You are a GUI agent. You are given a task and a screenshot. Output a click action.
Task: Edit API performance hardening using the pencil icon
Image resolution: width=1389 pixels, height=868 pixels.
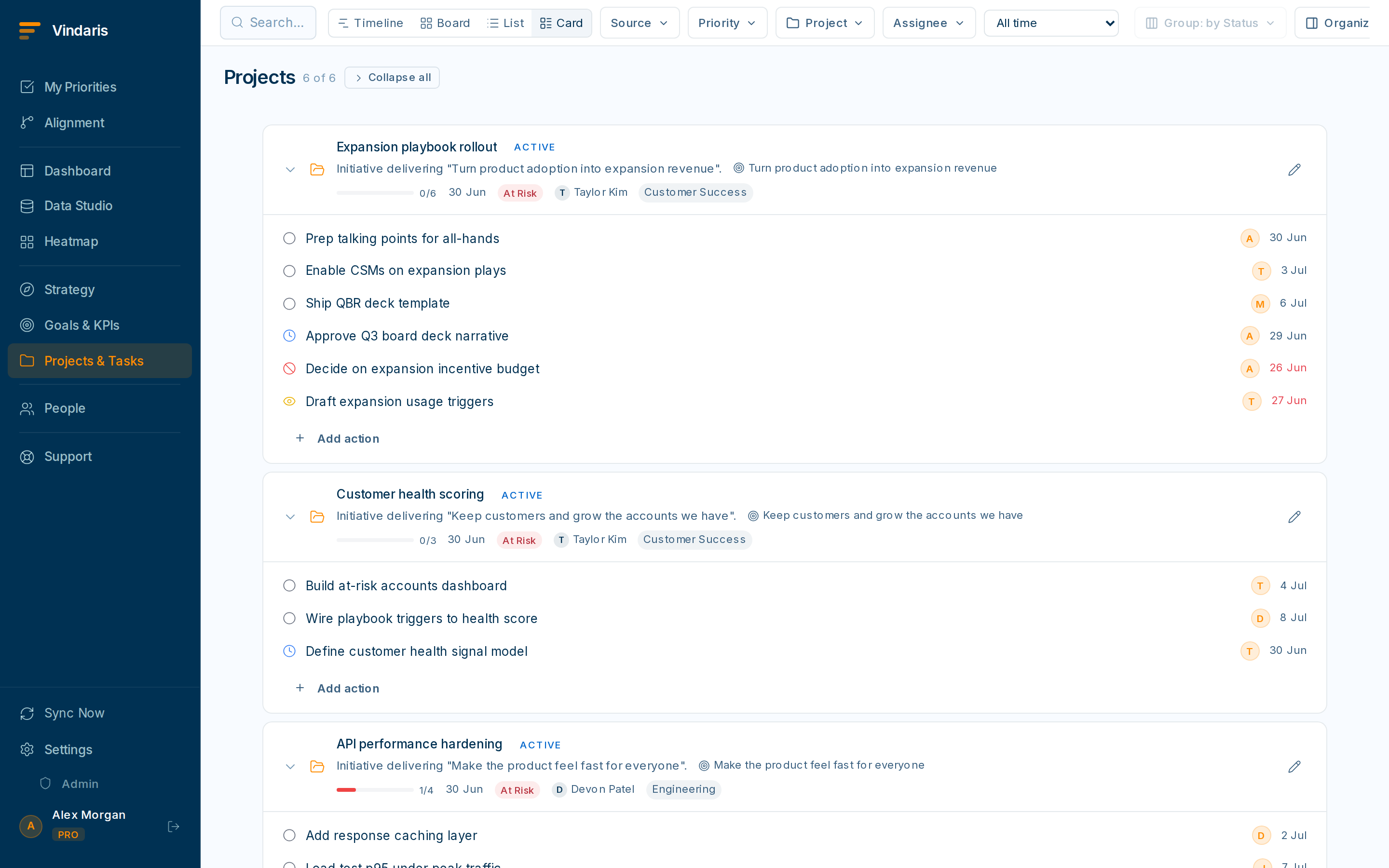pos(1294,767)
